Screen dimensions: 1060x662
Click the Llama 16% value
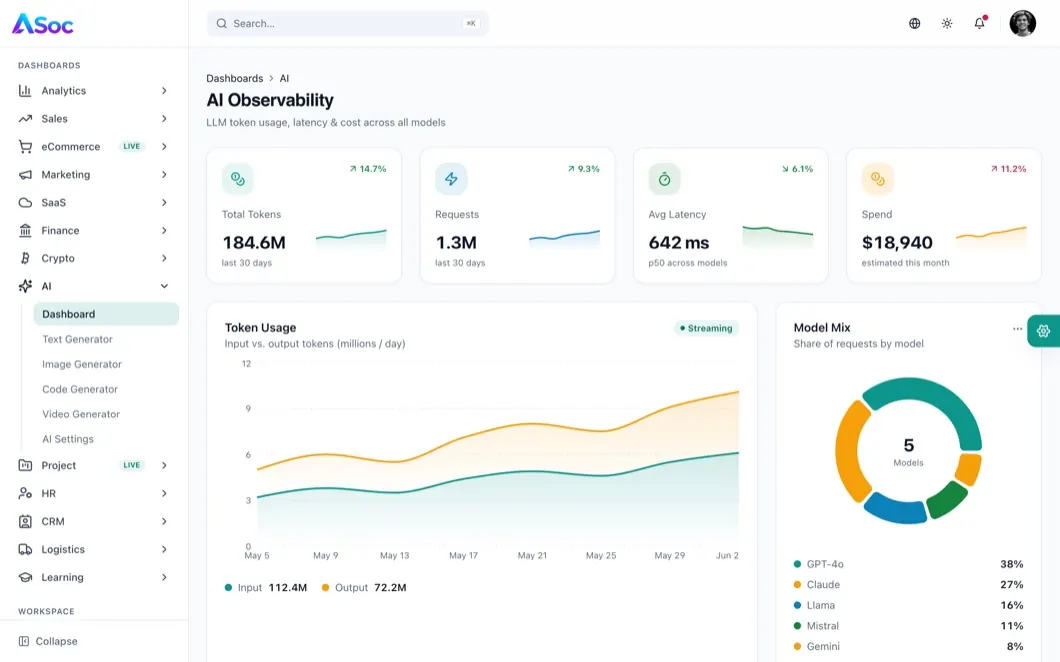click(1012, 605)
